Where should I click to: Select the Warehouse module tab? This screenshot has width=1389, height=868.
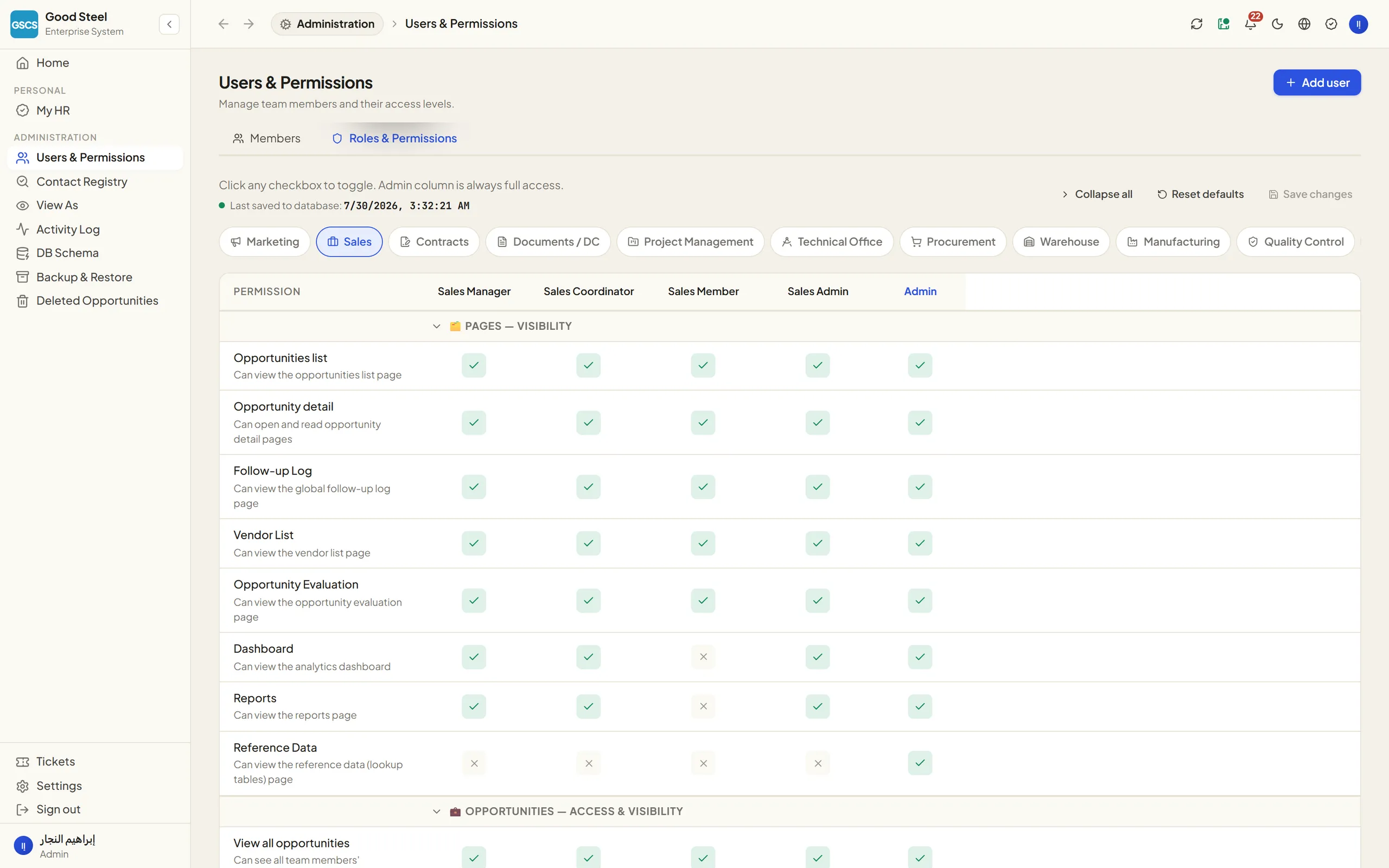1061,242
